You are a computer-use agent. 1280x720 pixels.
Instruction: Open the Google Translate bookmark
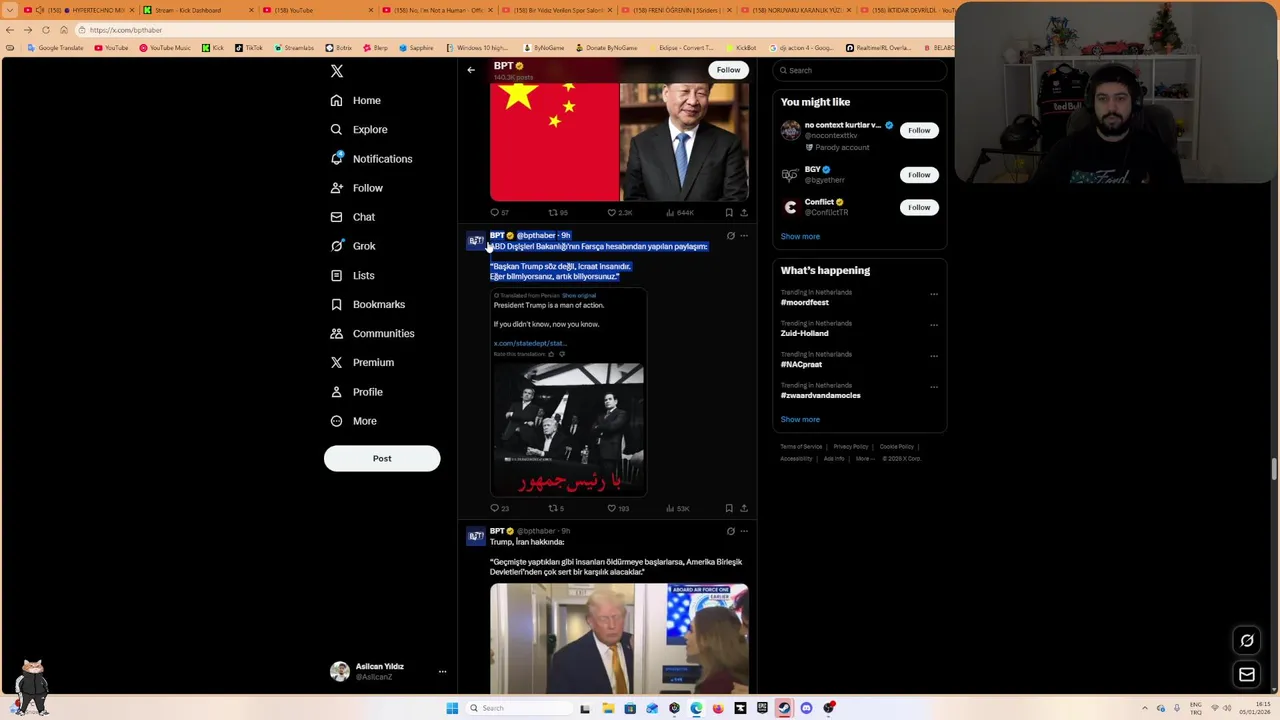pyautogui.click(x=56, y=48)
